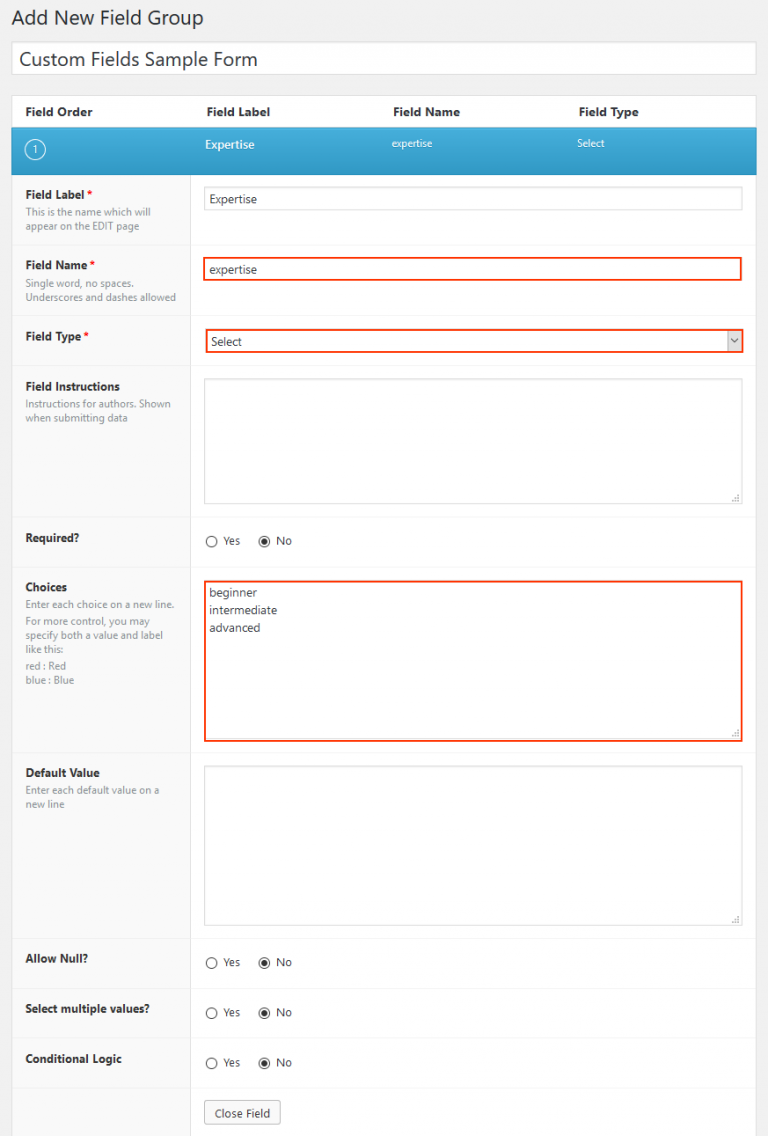Click the Field Type column header
The height and width of the screenshot is (1136, 768).
point(608,111)
